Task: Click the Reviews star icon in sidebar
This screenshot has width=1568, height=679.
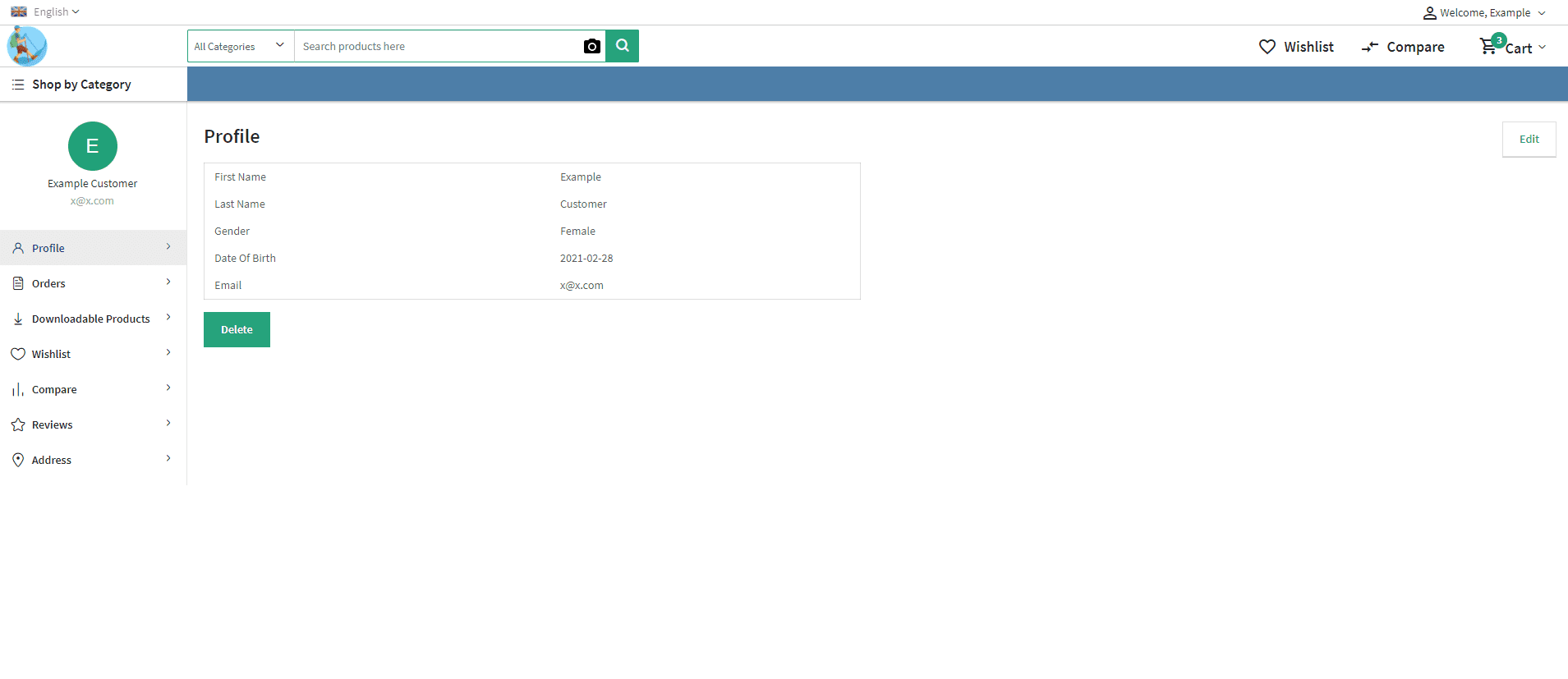Action: (18, 424)
